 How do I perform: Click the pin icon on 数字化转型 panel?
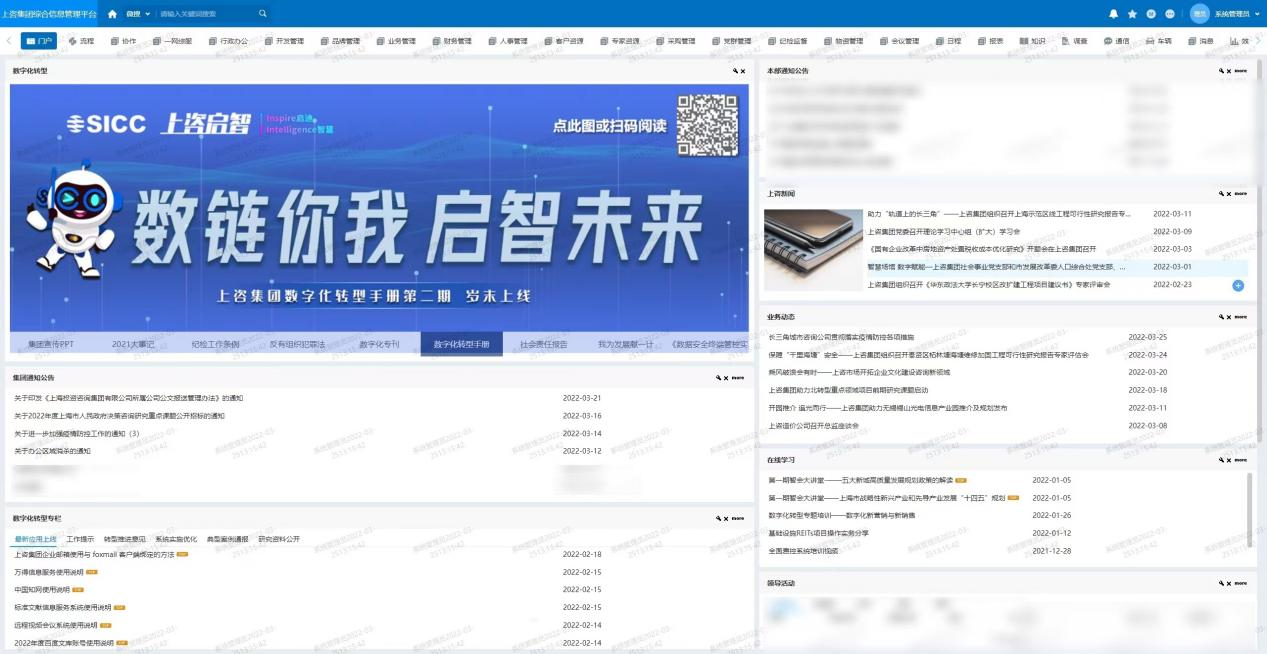tap(734, 72)
